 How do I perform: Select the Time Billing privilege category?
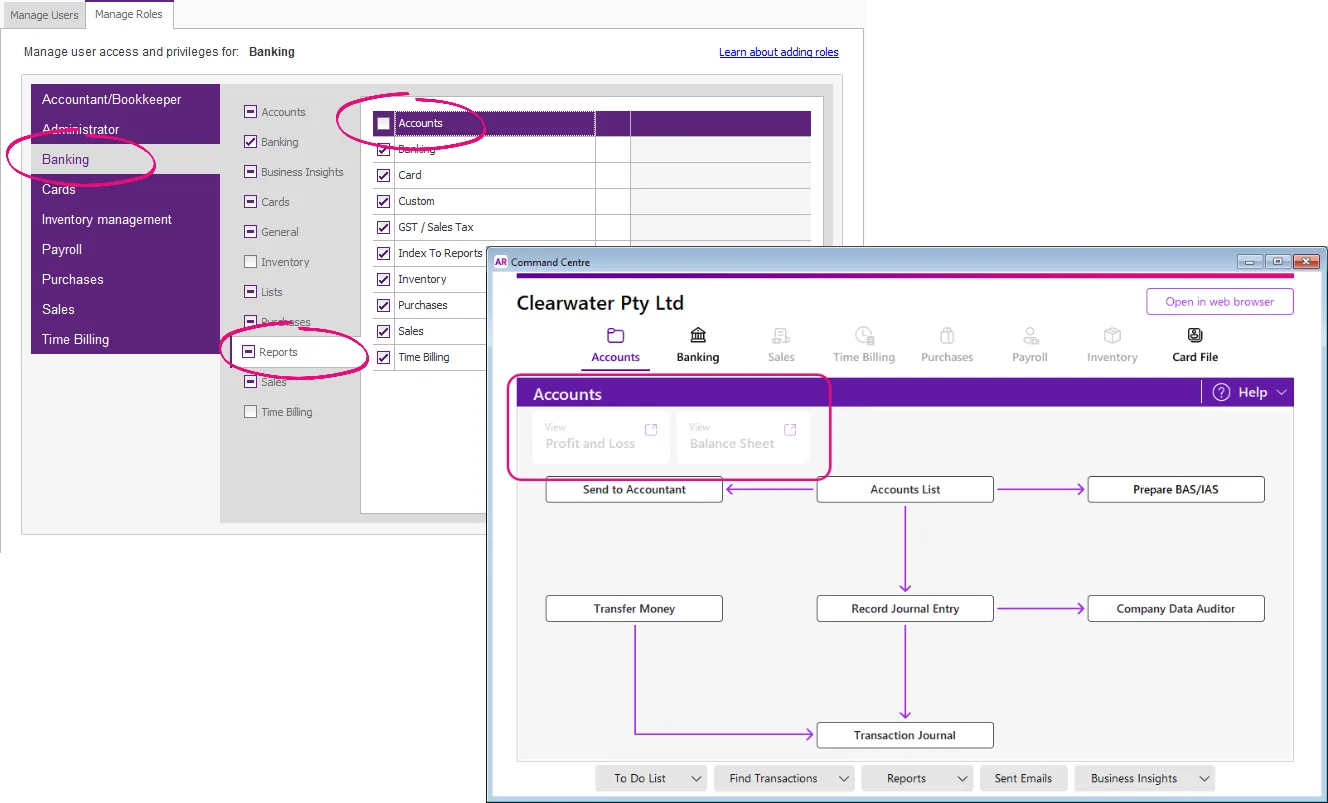click(286, 412)
